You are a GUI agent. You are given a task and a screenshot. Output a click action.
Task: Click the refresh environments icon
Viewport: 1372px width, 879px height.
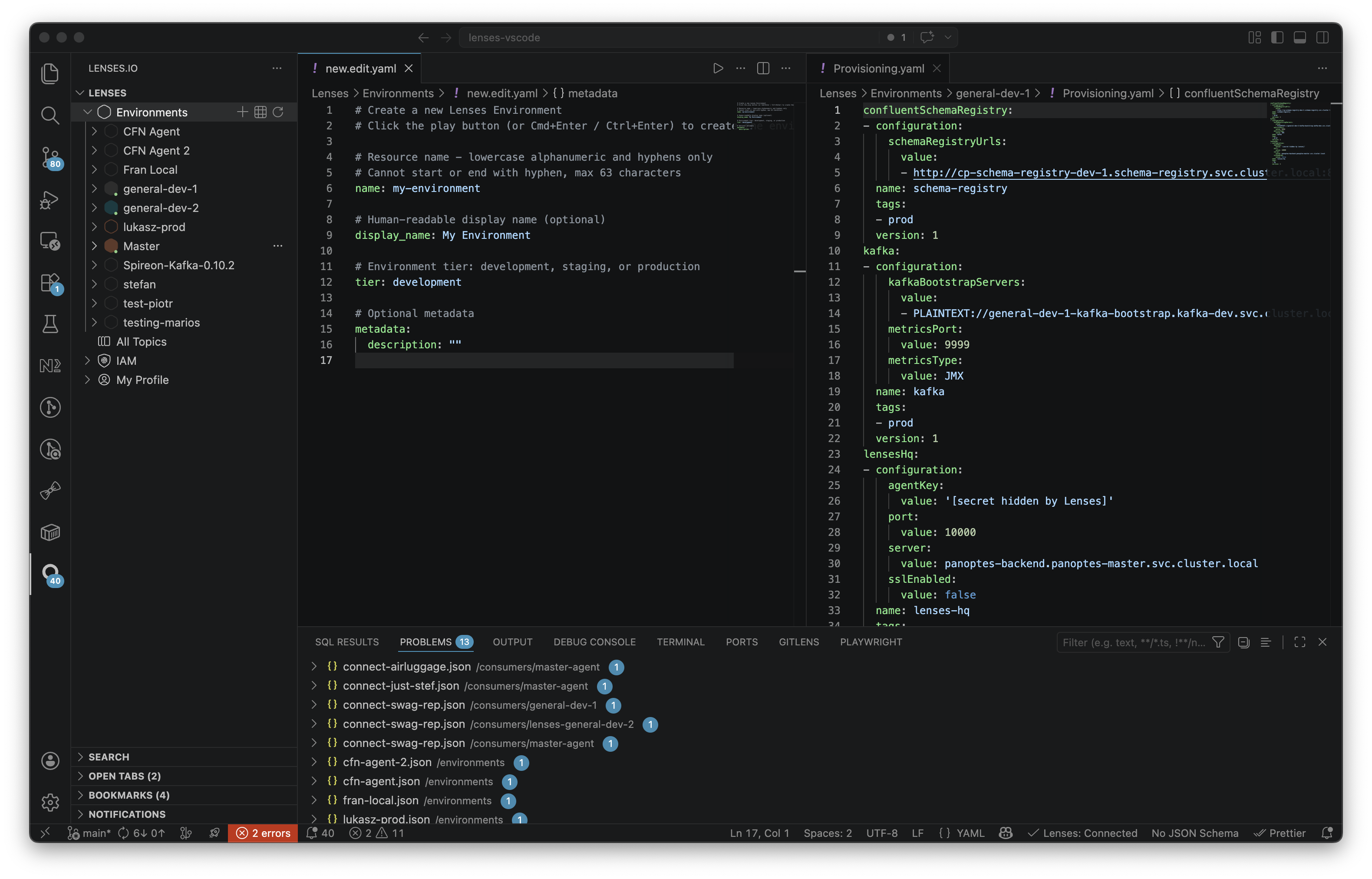point(278,112)
